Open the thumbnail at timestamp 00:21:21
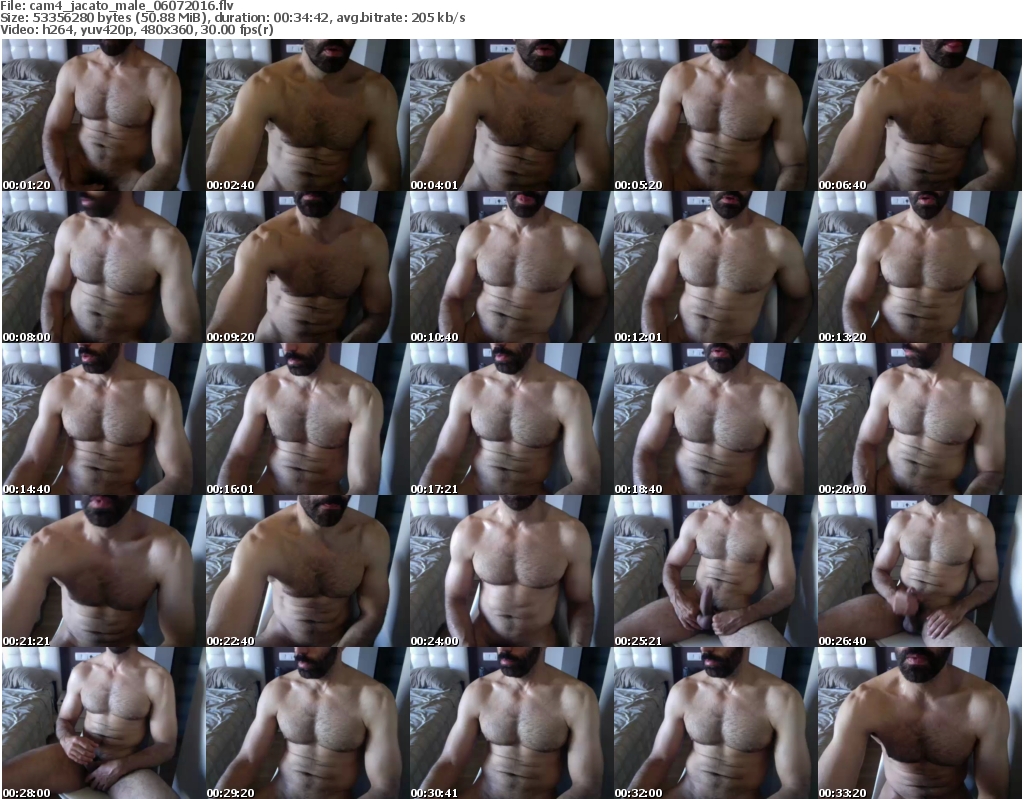Viewport: 1024px width, 799px height. 102,571
